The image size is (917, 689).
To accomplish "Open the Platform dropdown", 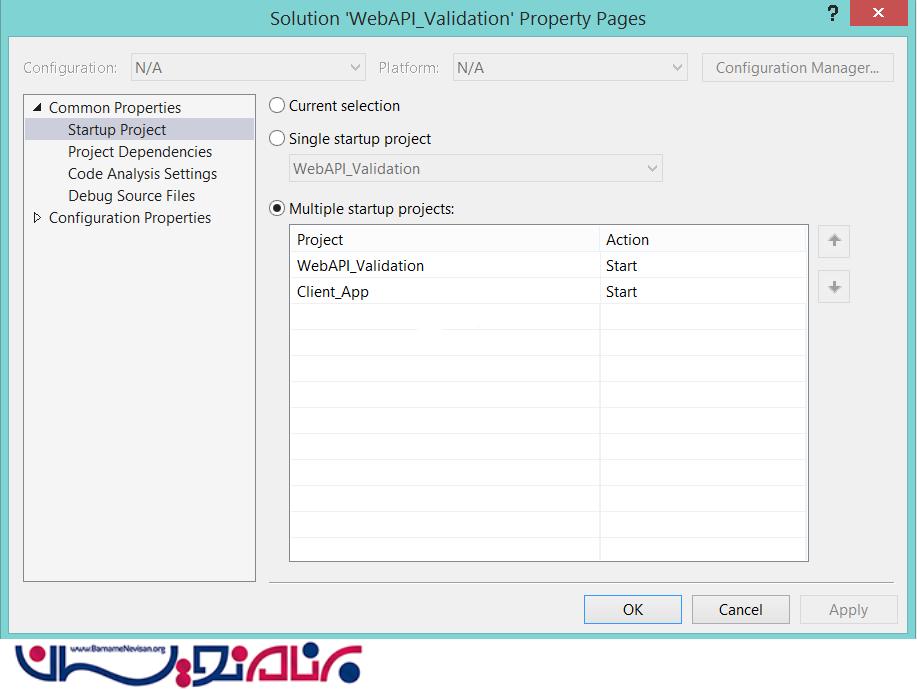I will [x=570, y=68].
